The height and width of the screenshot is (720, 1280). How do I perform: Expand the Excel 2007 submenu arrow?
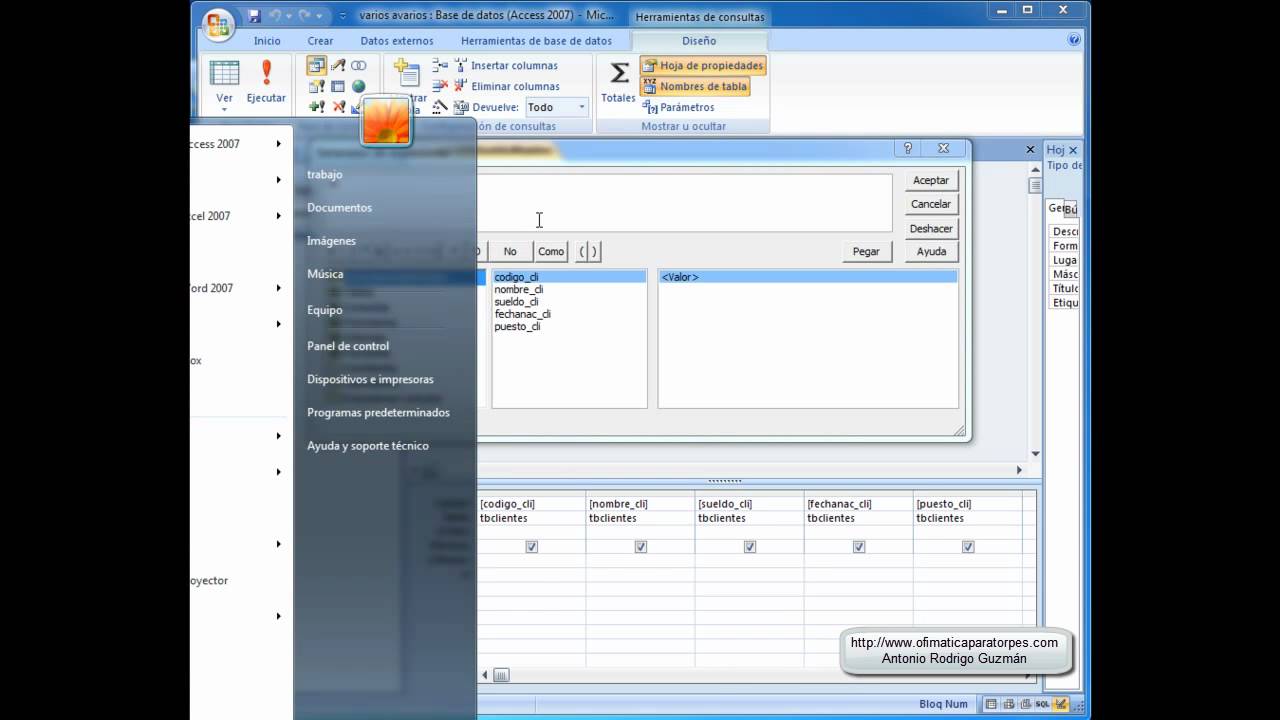click(x=279, y=216)
